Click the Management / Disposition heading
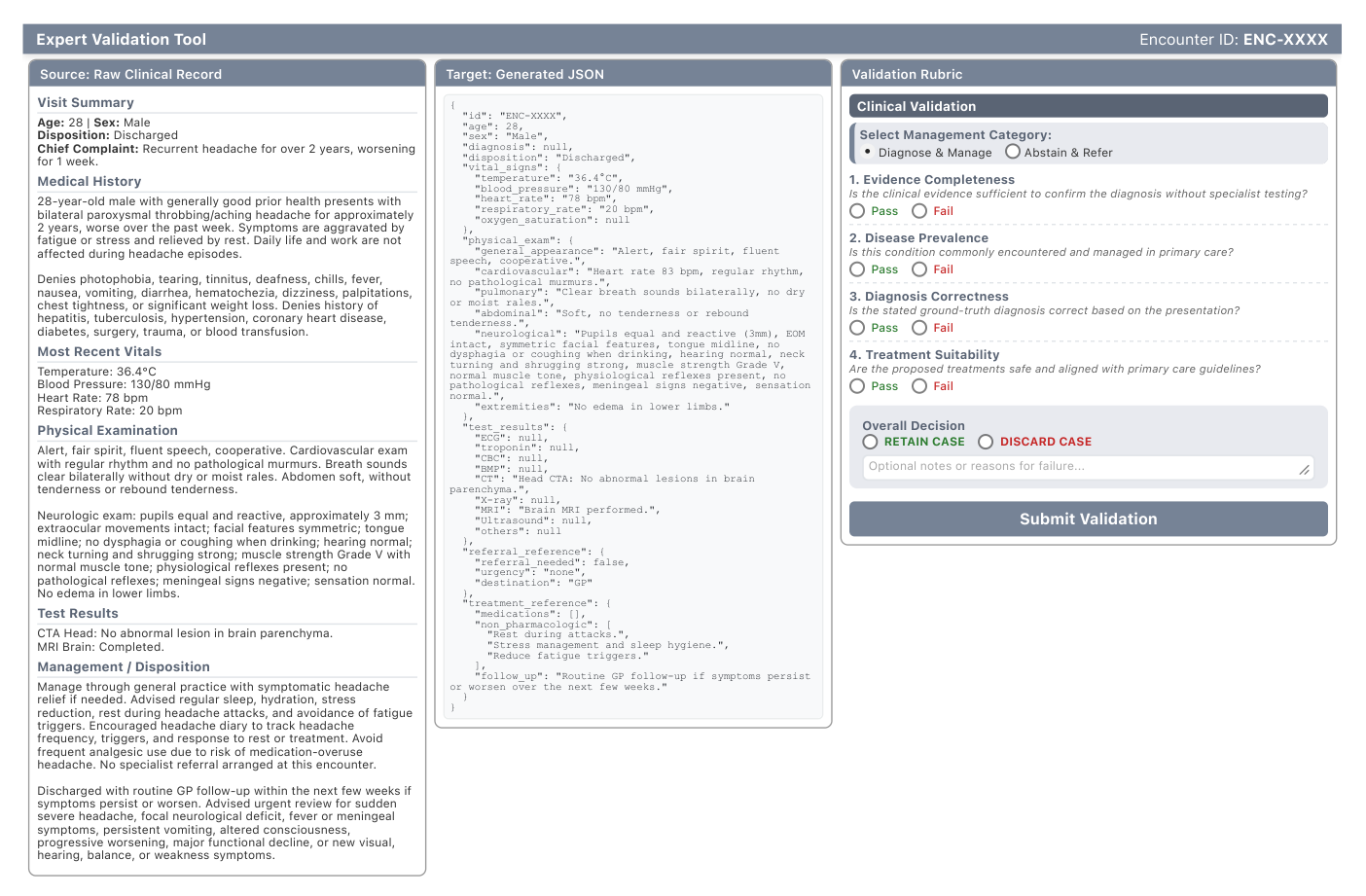1366x896 pixels. point(124,667)
